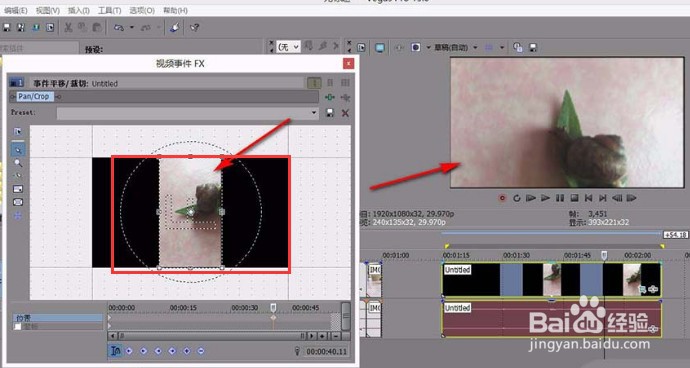This screenshot has width=690, height=368.
Task: Expand the Undo history dropdown arrow
Action: click(x=132, y=27)
